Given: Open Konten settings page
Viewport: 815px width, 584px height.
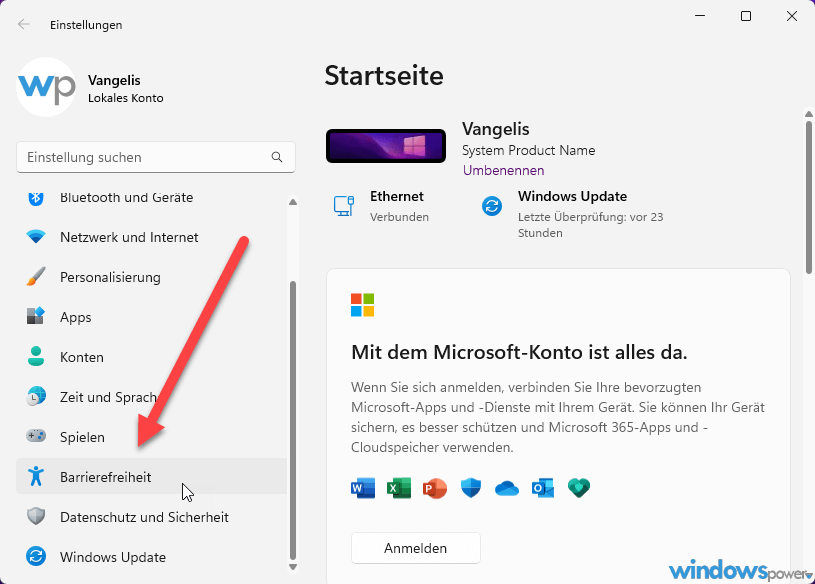Looking at the screenshot, I should (x=151, y=357).
